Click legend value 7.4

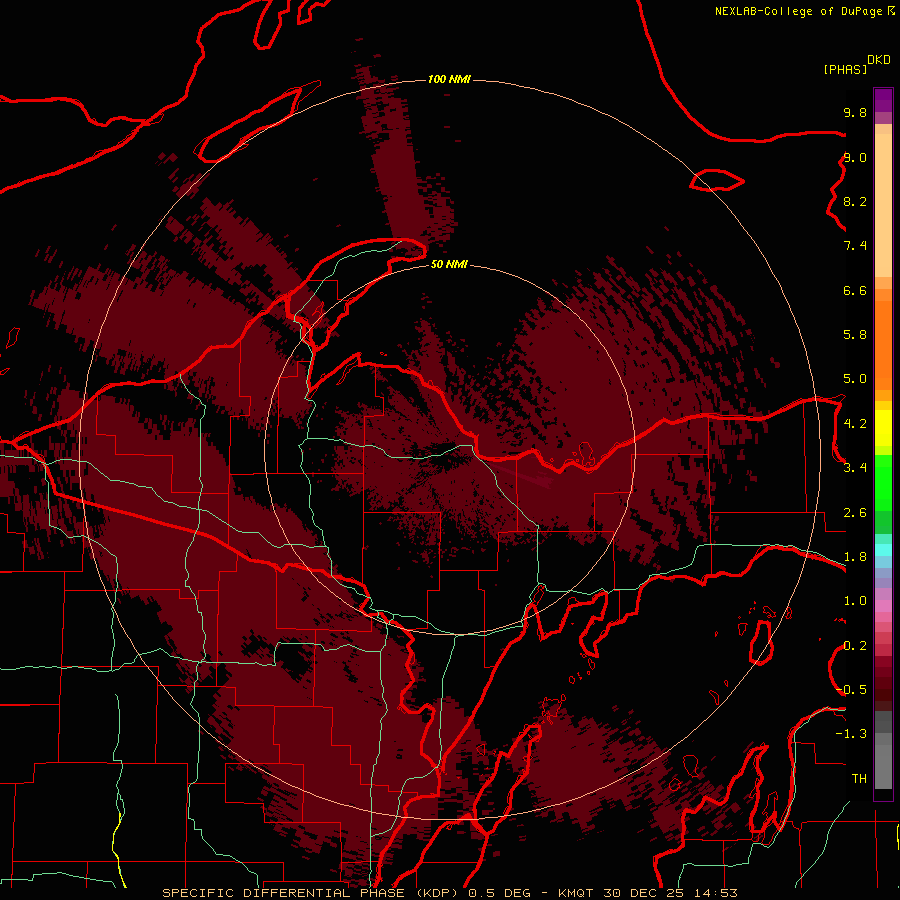855,246
